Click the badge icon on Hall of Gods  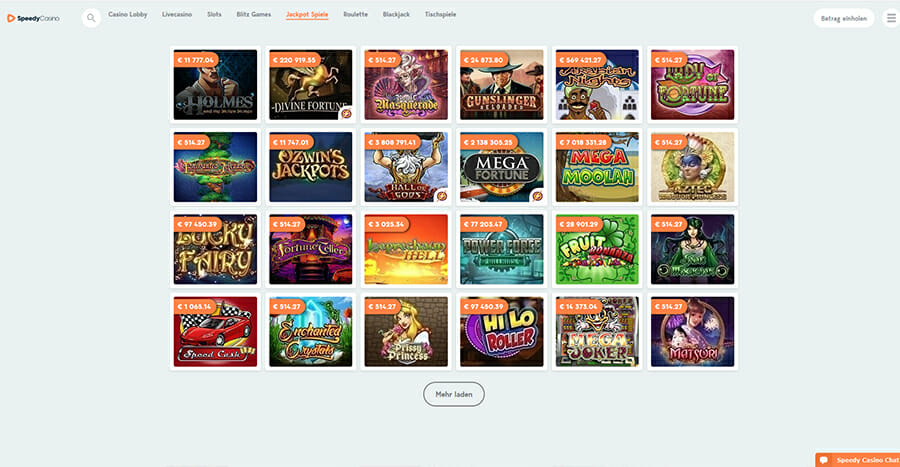click(x=441, y=196)
